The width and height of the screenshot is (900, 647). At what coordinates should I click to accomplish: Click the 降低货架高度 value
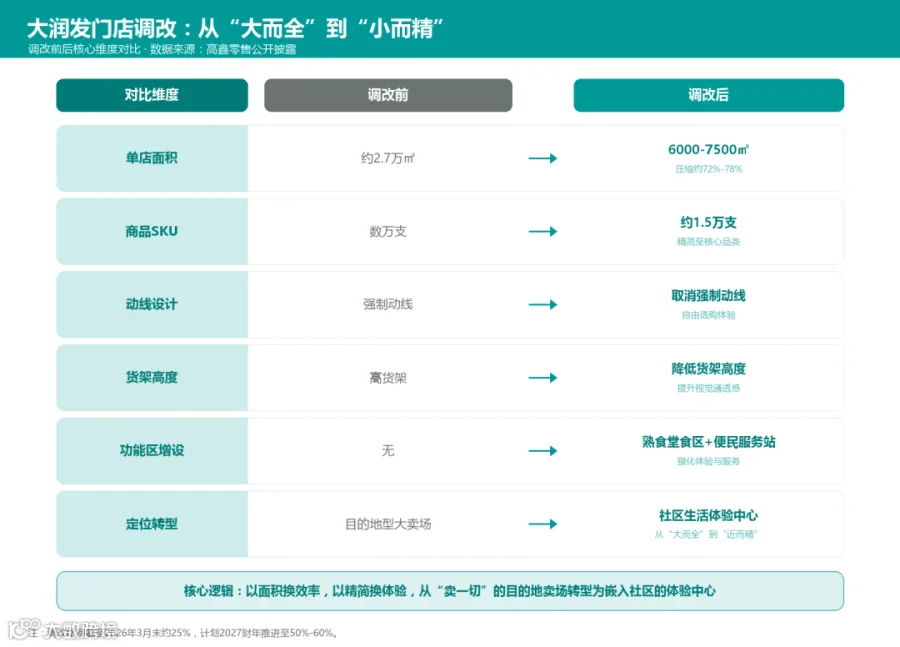[708, 369]
